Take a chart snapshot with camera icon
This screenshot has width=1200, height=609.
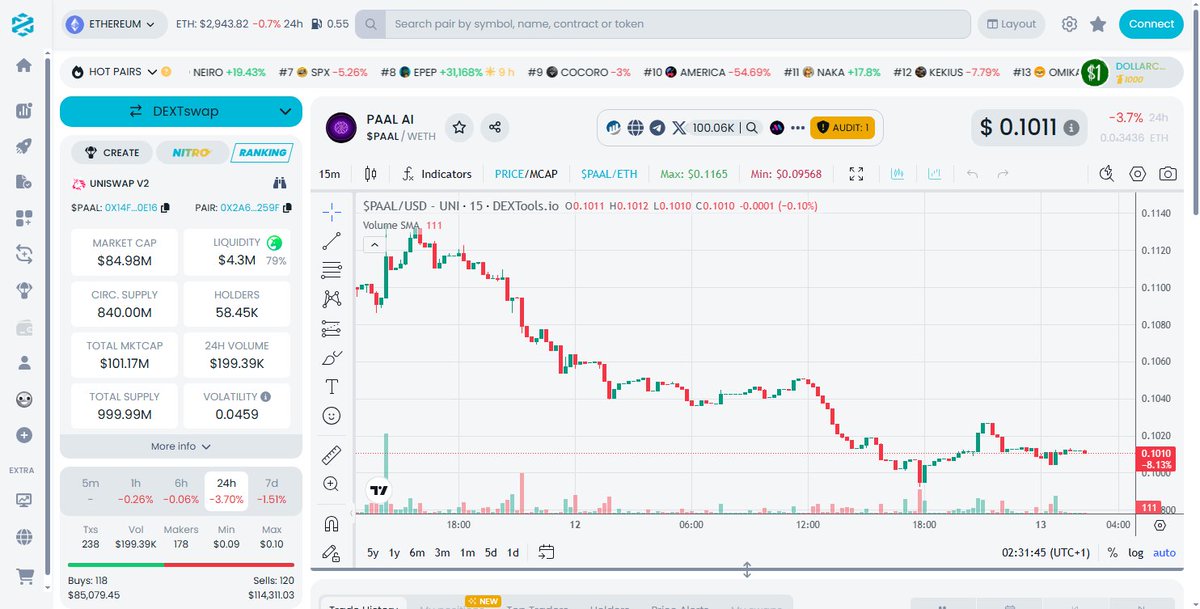tap(1168, 174)
